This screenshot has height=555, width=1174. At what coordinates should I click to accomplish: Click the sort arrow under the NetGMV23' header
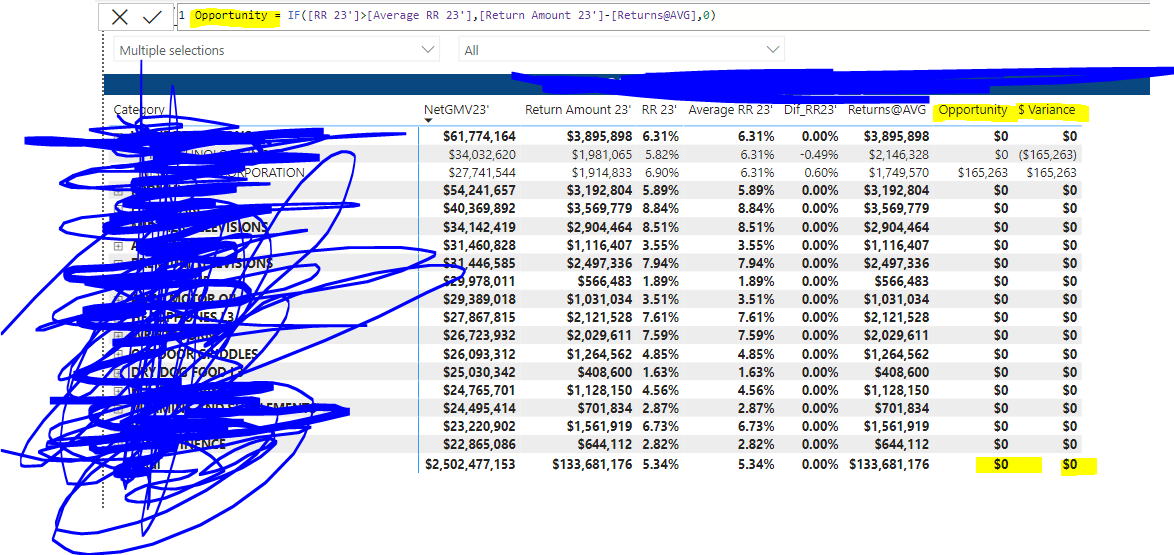pyautogui.click(x=428, y=120)
